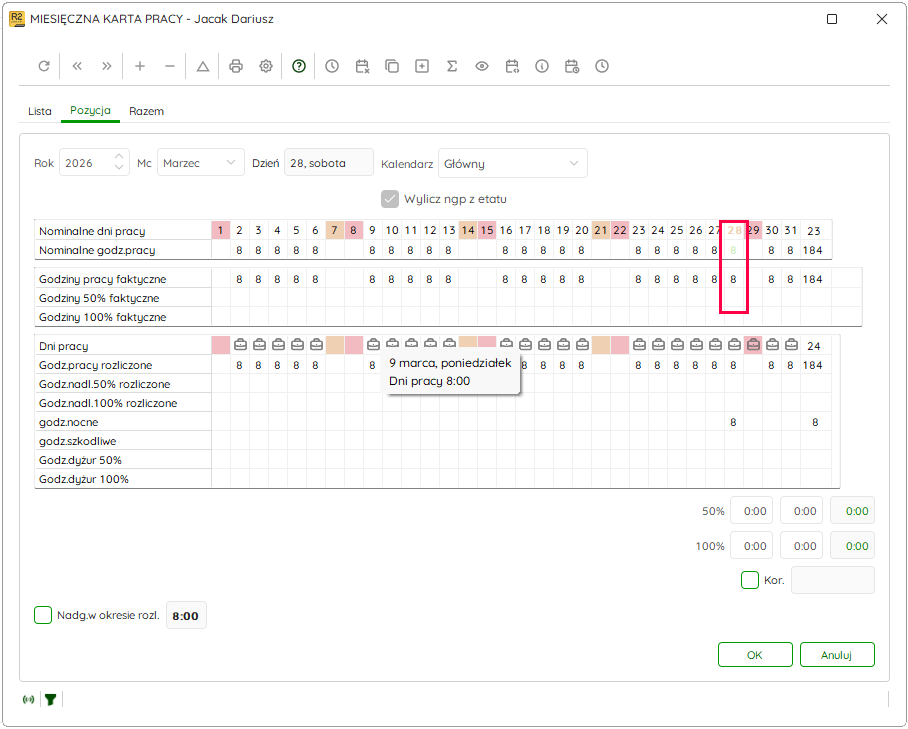Screen dimensions: 908x729
Task: Switch to the Razem tab
Action: [x=147, y=111]
